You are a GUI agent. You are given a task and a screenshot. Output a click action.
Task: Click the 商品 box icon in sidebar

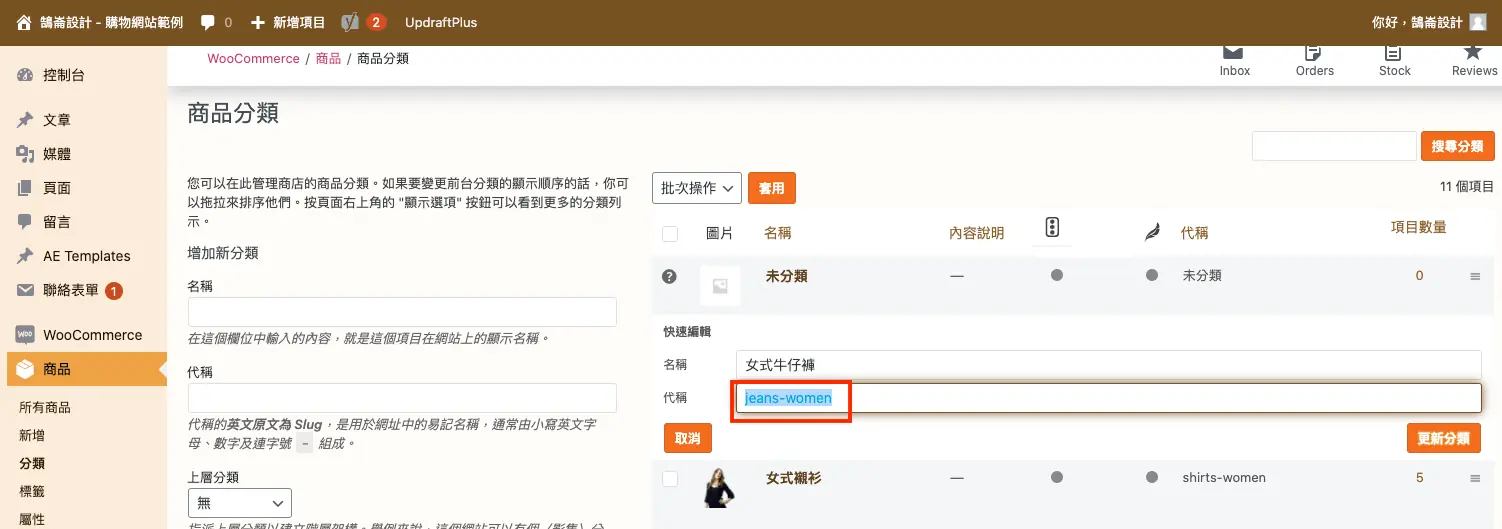[x=25, y=369]
